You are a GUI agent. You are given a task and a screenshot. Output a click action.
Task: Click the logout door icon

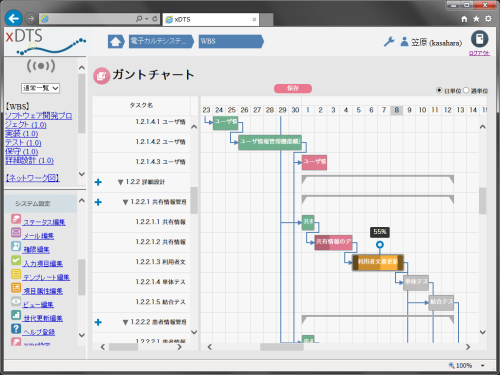tap(479, 39)
